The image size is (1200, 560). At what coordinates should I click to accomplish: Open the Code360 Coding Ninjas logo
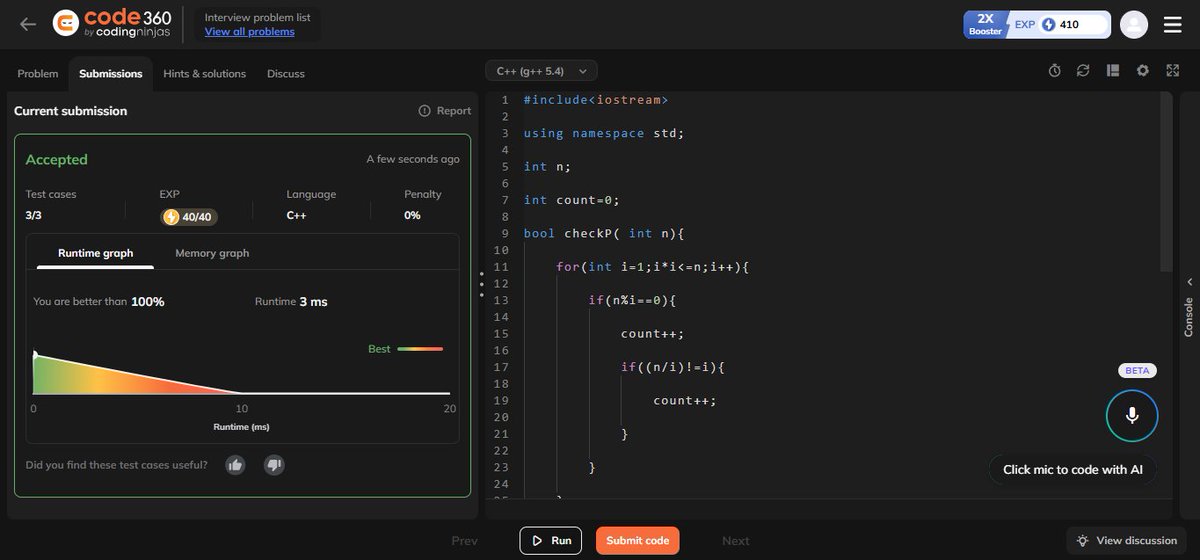(x=111, y=24)
